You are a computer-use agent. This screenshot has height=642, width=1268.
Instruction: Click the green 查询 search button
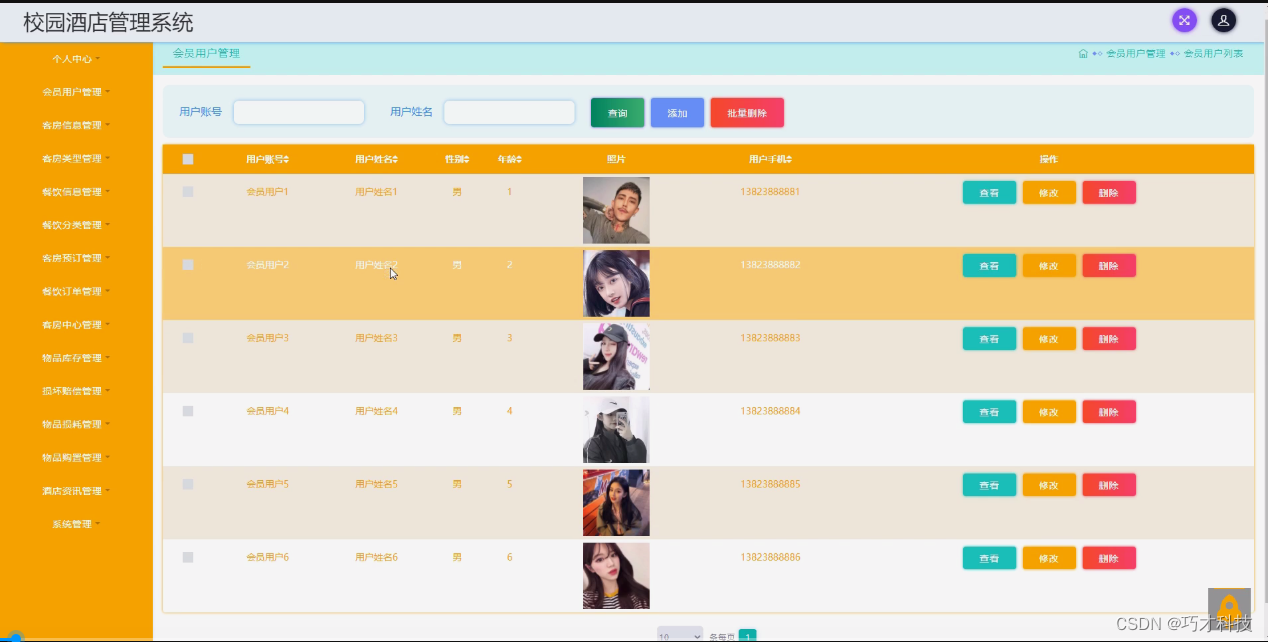coord(618,113)
